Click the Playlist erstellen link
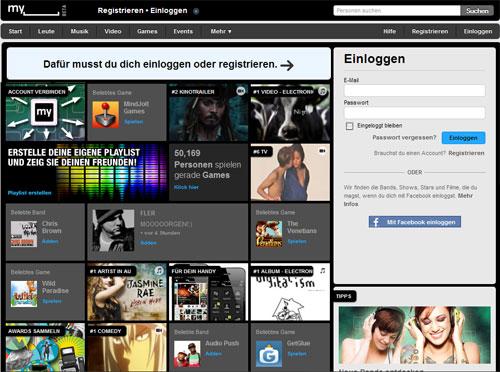The height and width of the screenshot is (372, 500). (x=30, y=193)
